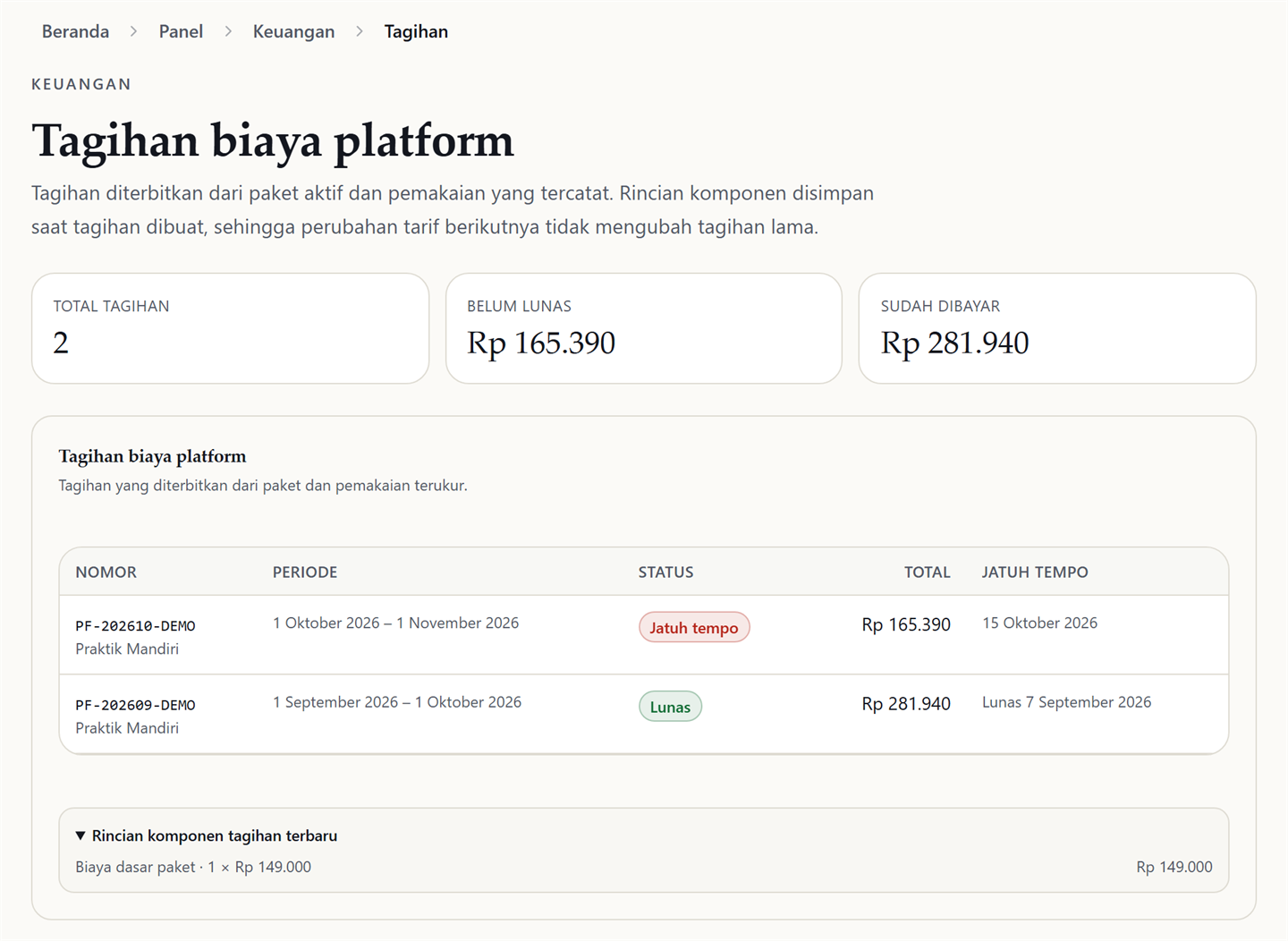Image resolution: width=1288 pixels, height=941 pixels.
Task: Click the Total Tagihan card value 2
Action: pos(61,343)
